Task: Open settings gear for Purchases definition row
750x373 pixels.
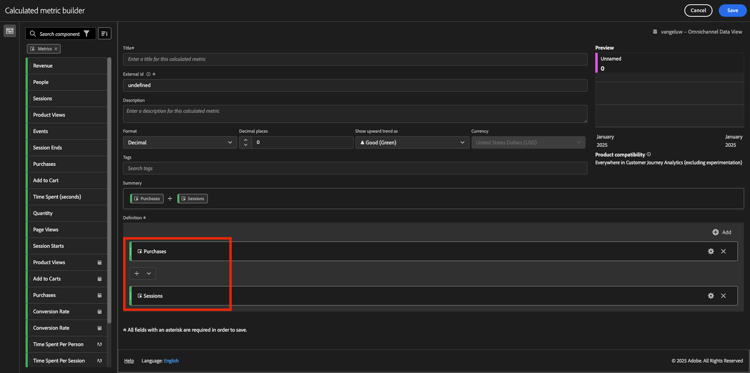Action: 711,251
